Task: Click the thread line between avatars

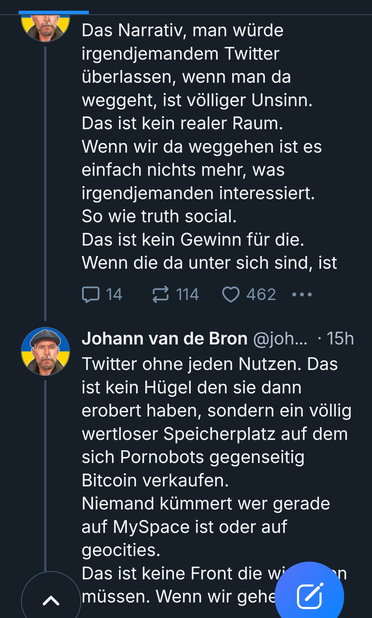Action: point(45,183)
